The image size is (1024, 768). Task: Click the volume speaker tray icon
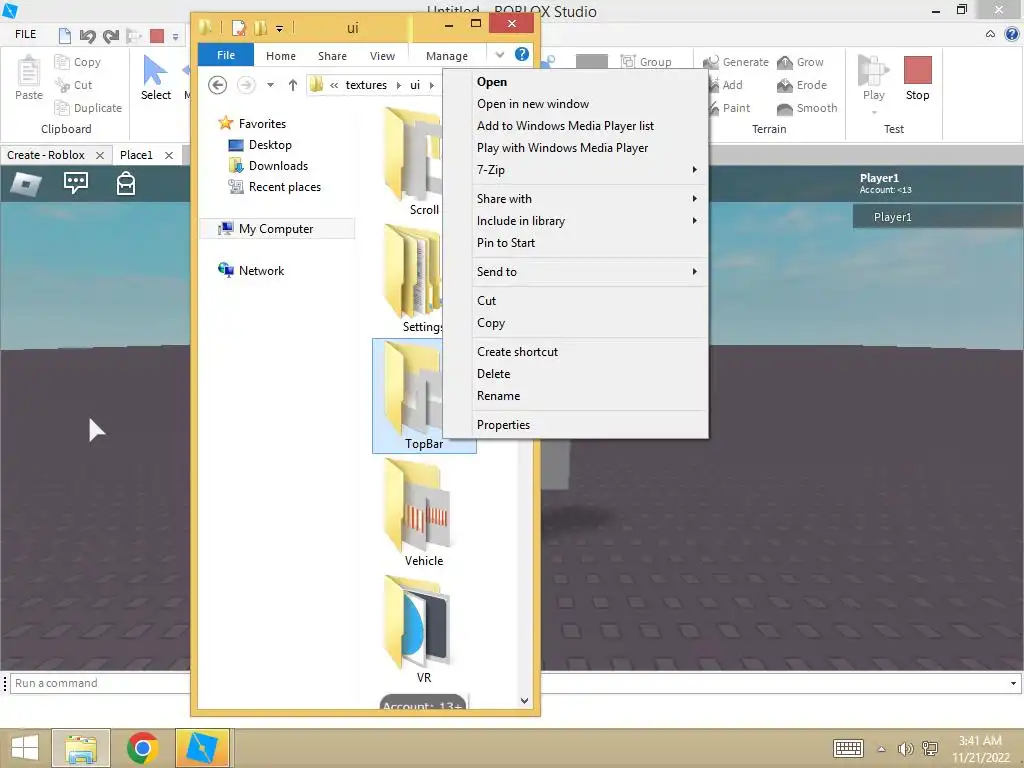click(x=905, y=749)
